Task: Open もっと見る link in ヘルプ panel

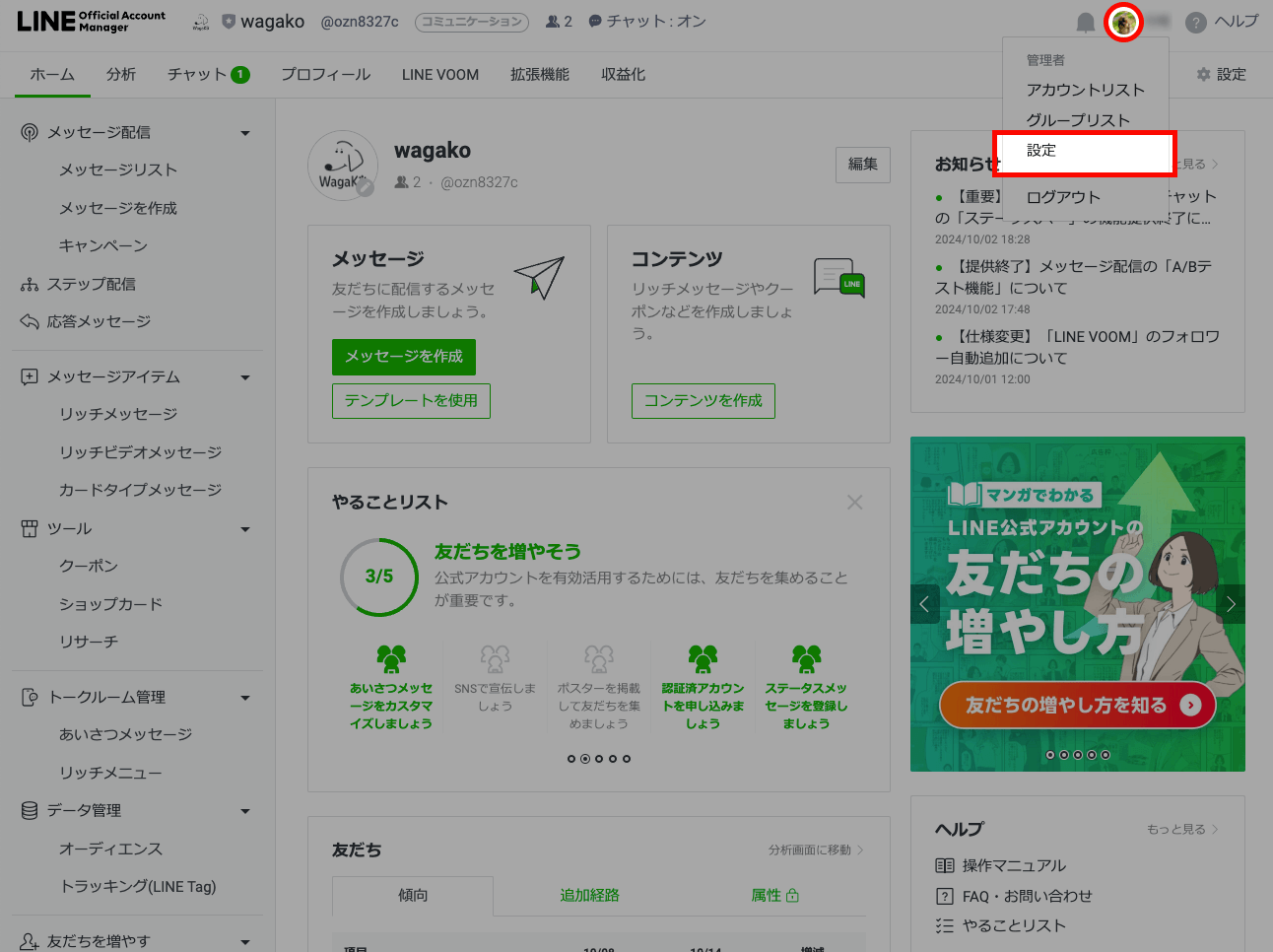Action: tap(1182, 829)
